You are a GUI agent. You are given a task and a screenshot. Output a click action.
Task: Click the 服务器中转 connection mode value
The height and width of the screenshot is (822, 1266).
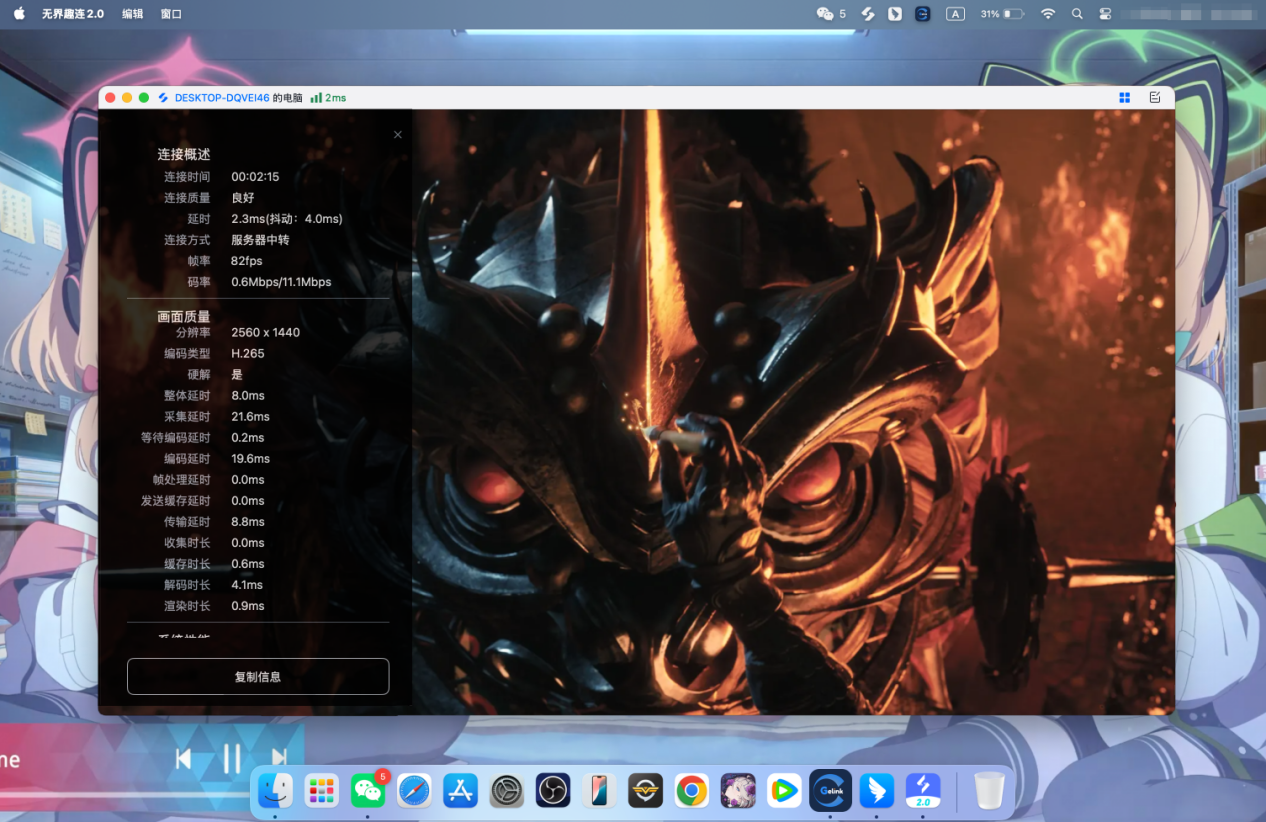pos(260,240)
